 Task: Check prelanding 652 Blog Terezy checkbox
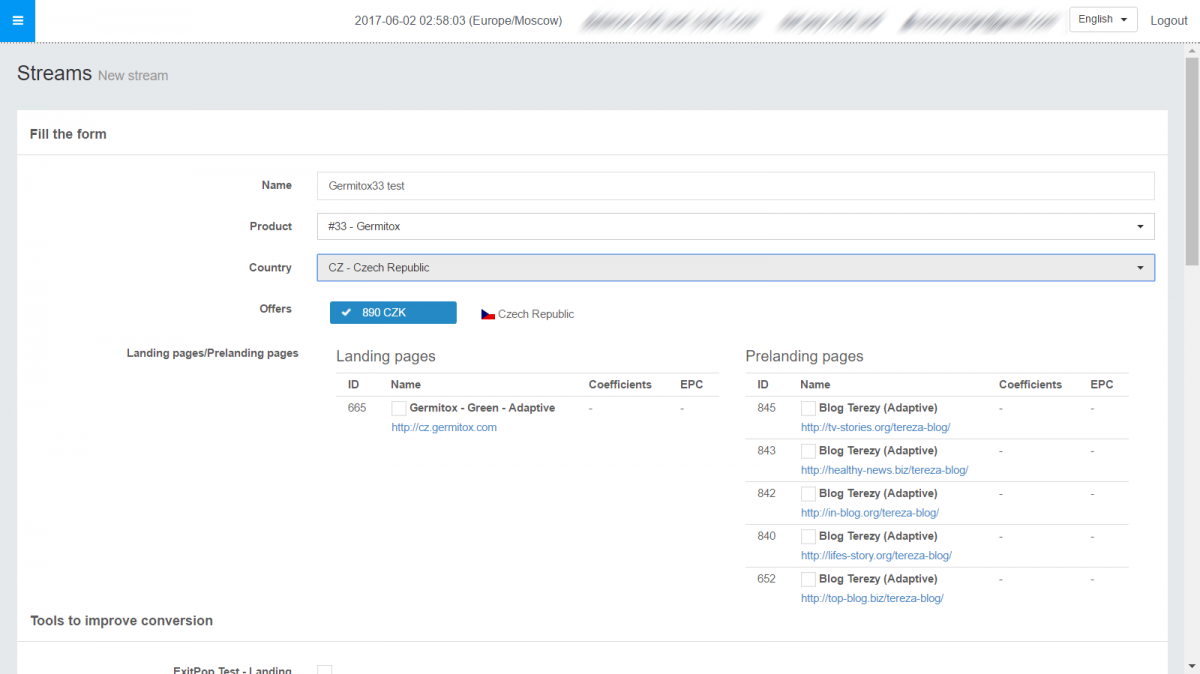[808, 580]
